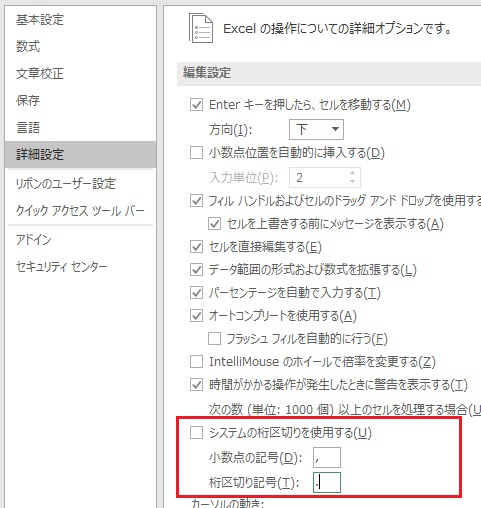
Task: Open the 方向 direction dropdown
Action: click(x=316, y=129)
